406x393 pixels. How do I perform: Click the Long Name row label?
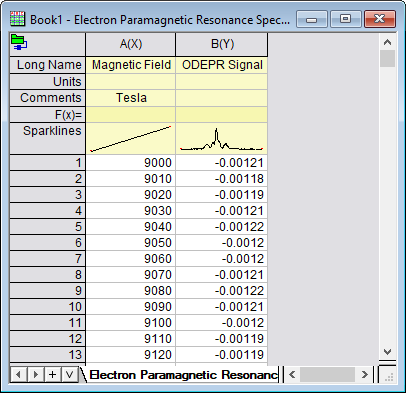pyautogui.click(x=47, y=65)
